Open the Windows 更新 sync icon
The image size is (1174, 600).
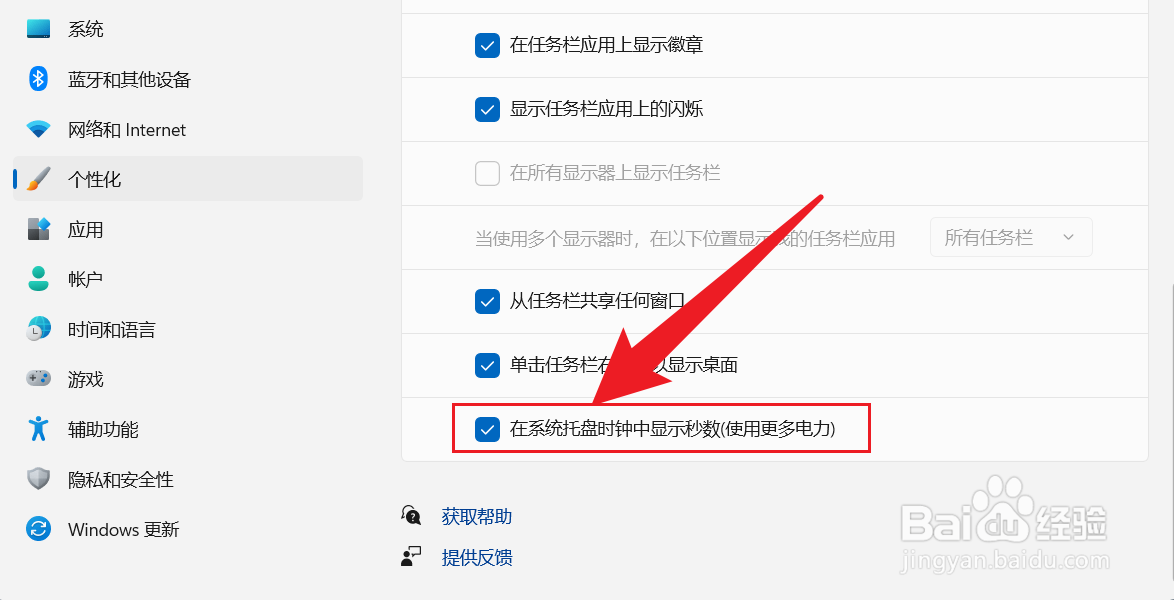(38, 529)
